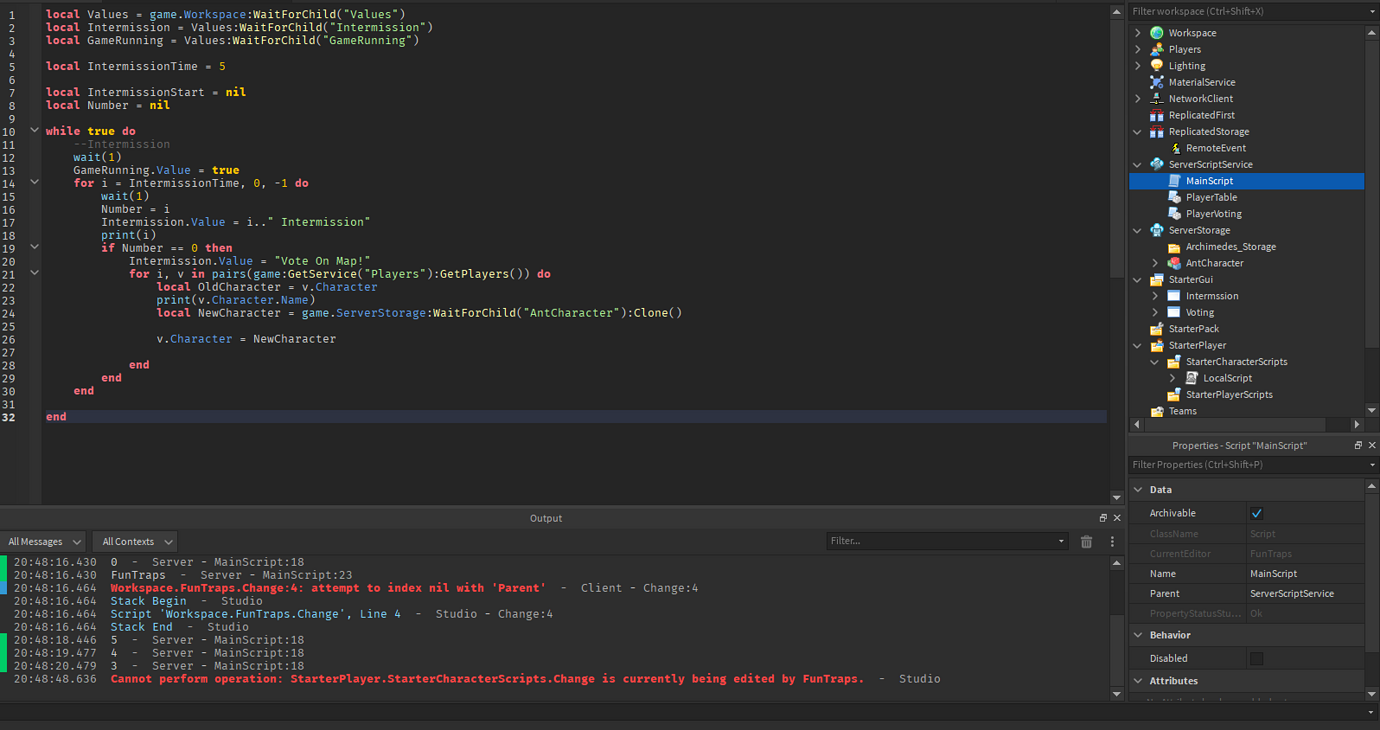Open the Output three-dot options menu

tap(1112, 541)
